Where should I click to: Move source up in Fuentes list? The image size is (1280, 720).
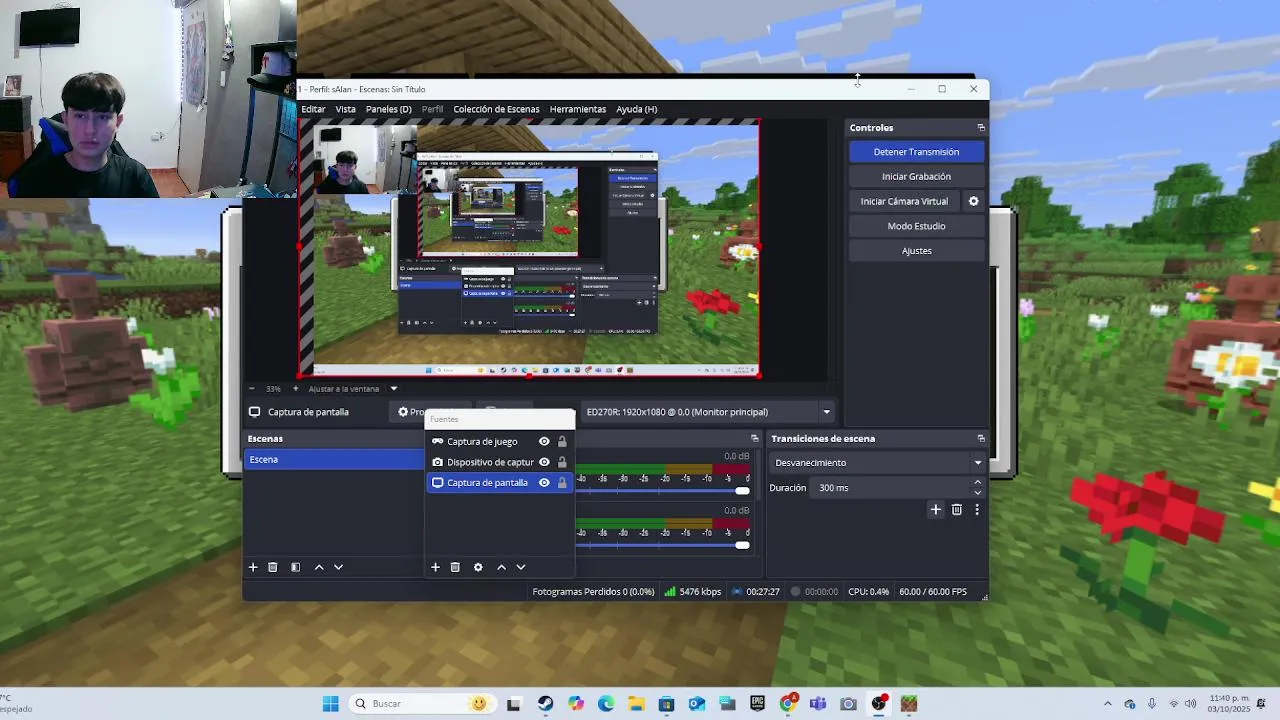point(501,567)
